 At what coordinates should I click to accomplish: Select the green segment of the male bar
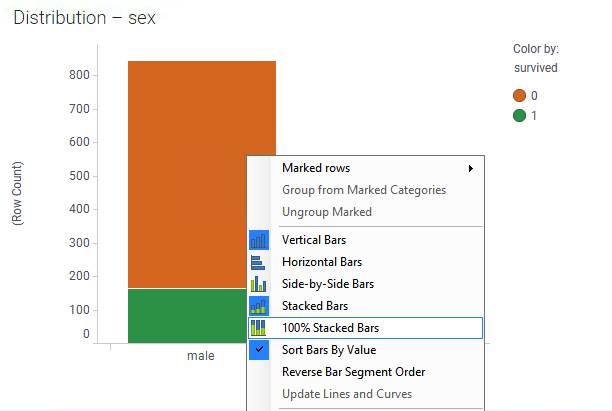[187, 316]
